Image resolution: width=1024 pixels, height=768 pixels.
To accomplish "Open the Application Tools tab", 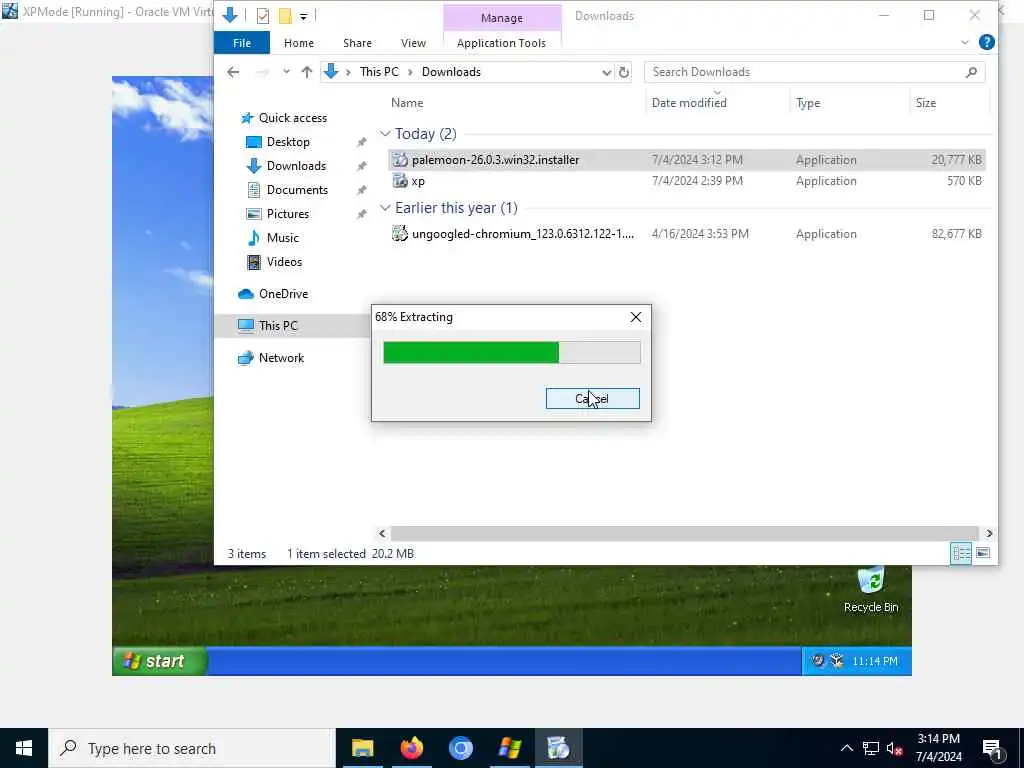I will point(501,43).
